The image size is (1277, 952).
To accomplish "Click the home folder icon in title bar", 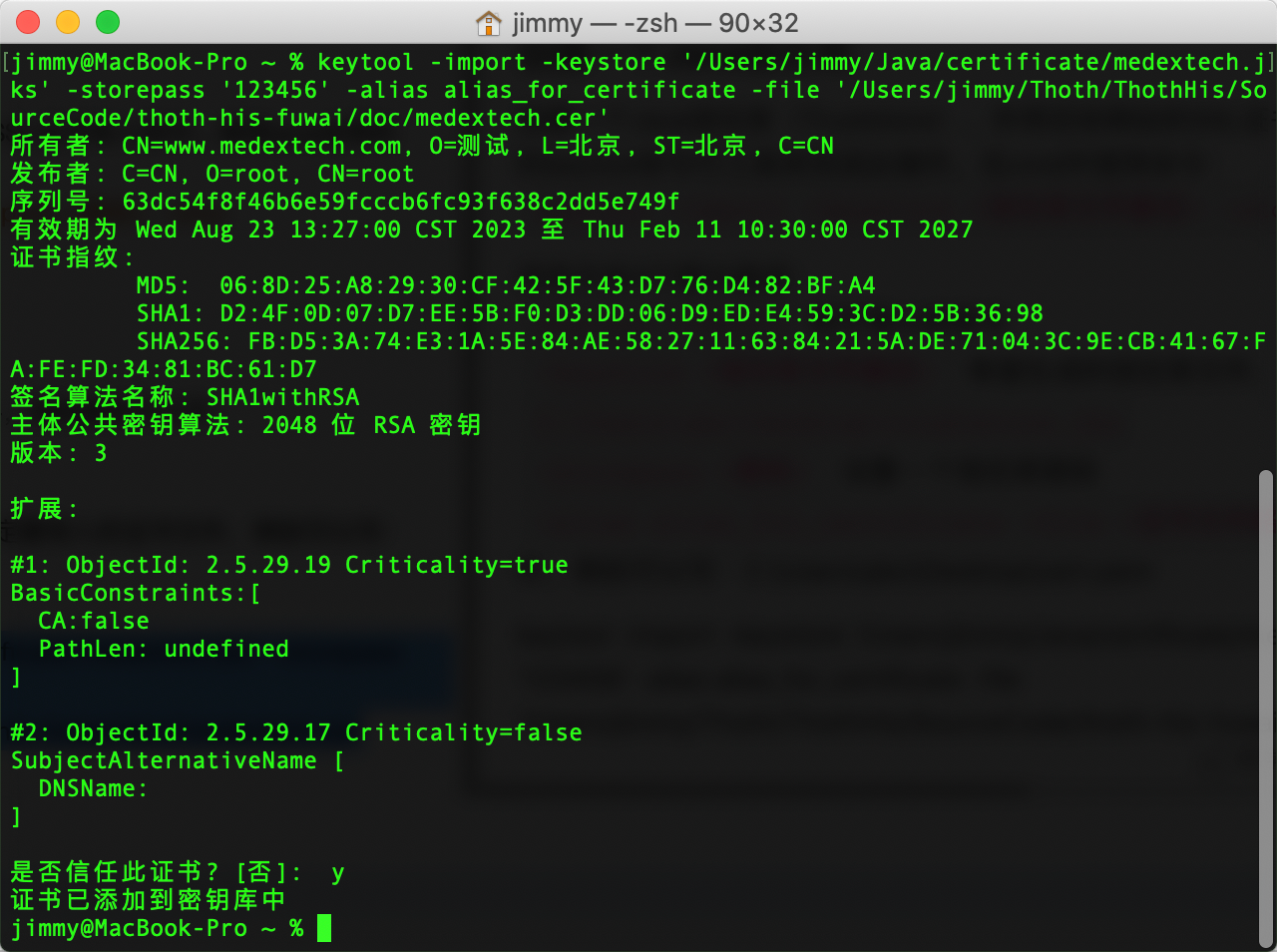I will (488, 22).
